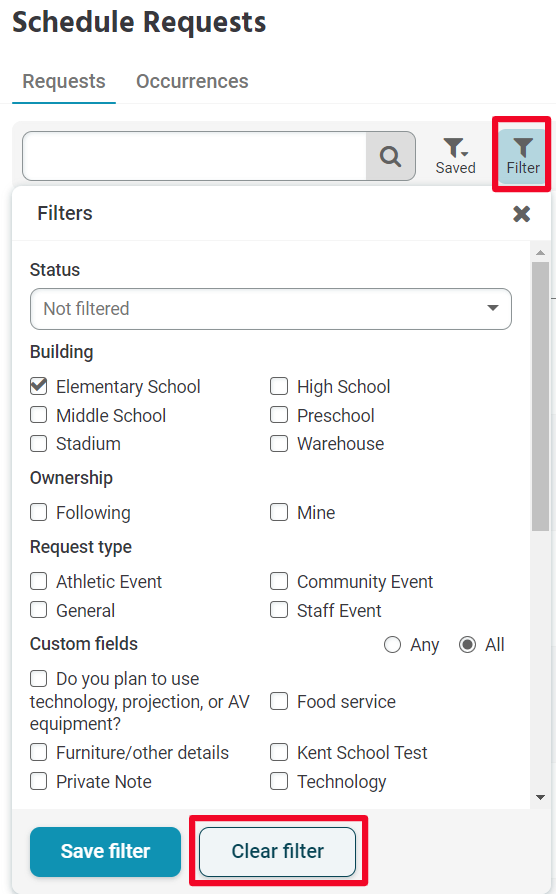Click the Status dropdown arrow
Image resolution: width=556 pixels, height=894 pixels.
[493, 308]
